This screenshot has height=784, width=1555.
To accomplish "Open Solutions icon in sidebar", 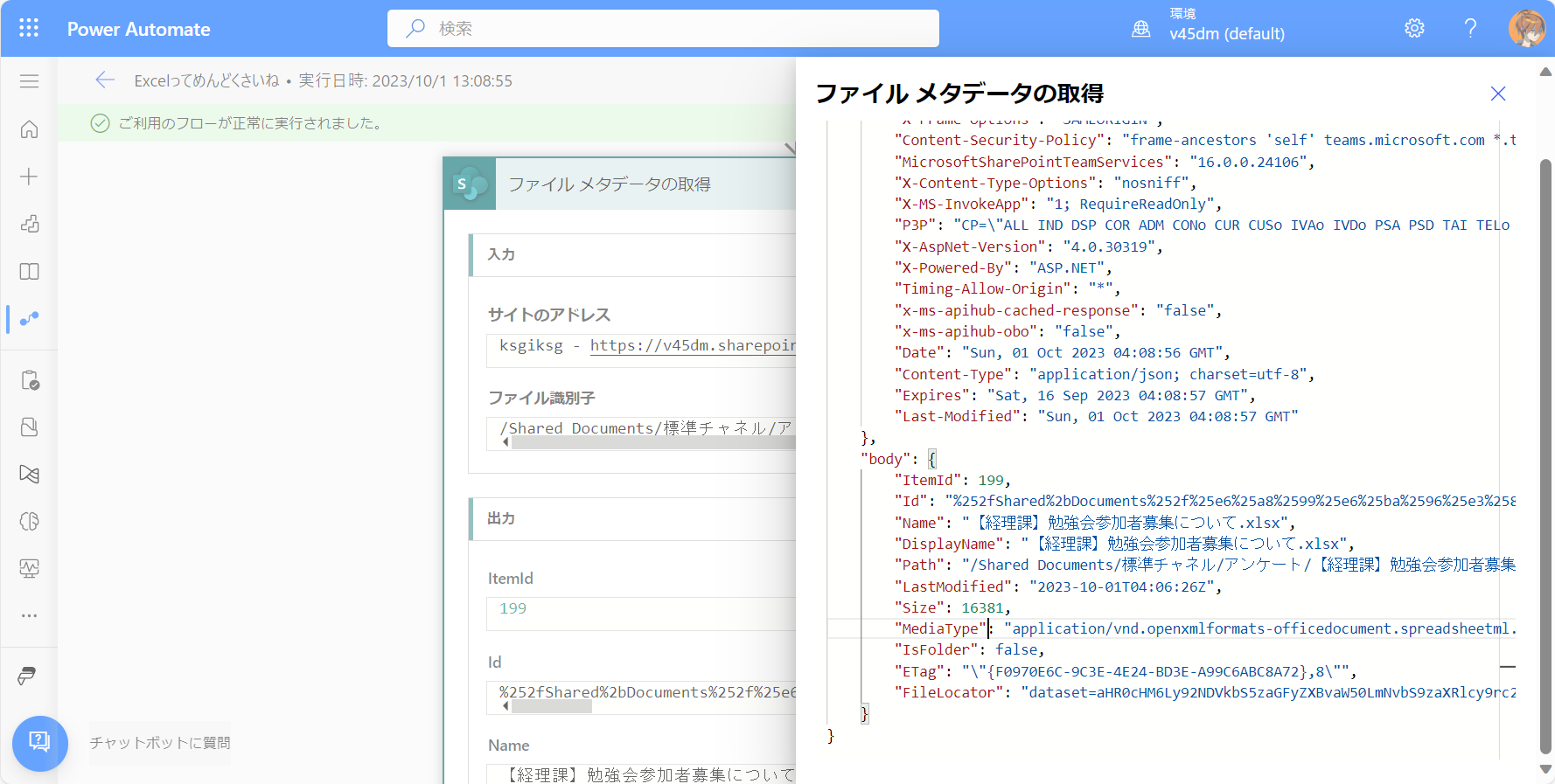I will click(29, 427).
